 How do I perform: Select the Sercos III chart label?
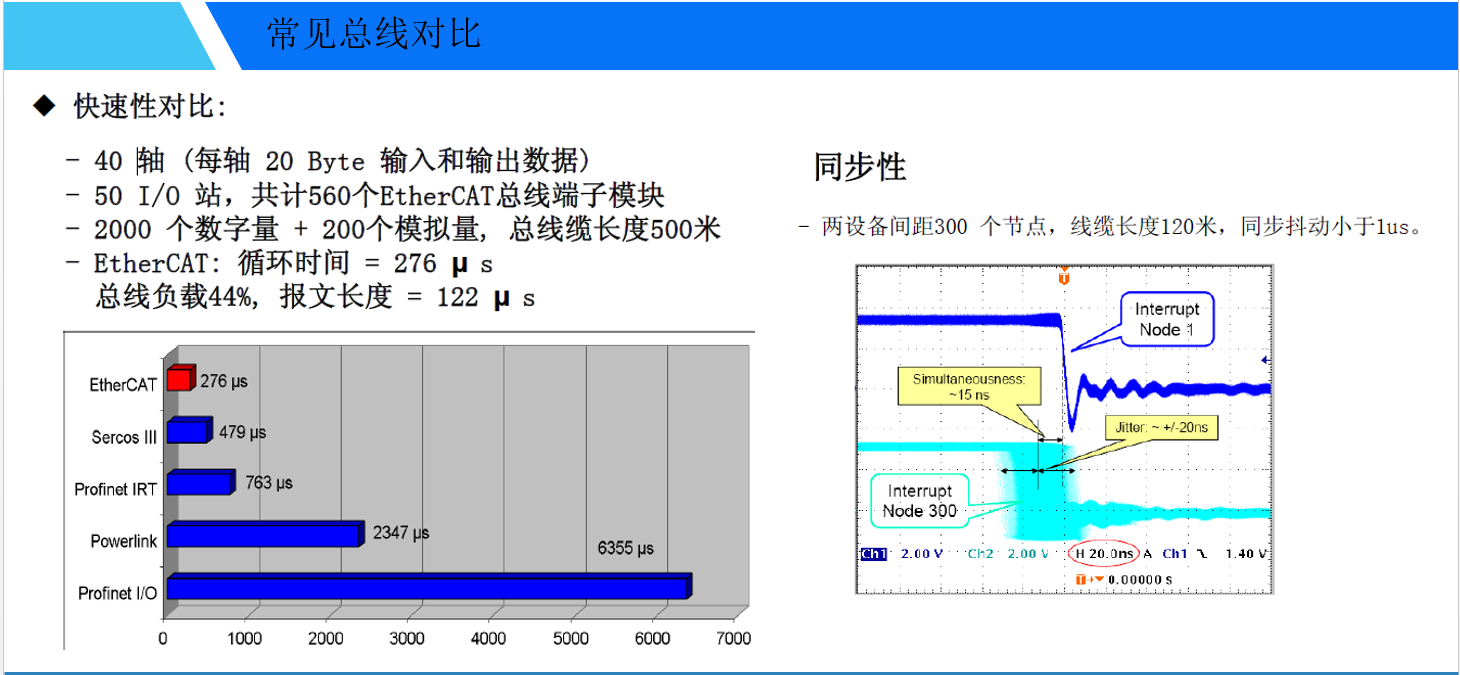[x=124, y=437]
